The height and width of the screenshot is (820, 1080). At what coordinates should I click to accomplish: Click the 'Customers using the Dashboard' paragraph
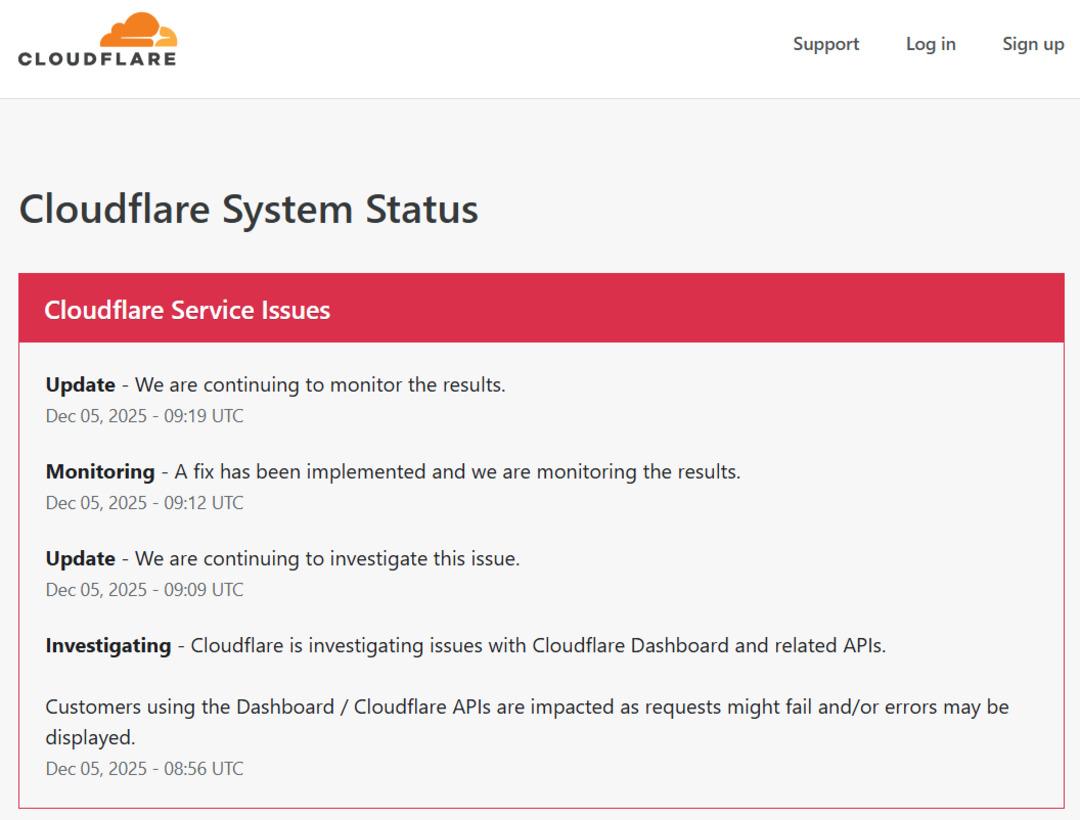pyautogui.click(x=527, y=707)
